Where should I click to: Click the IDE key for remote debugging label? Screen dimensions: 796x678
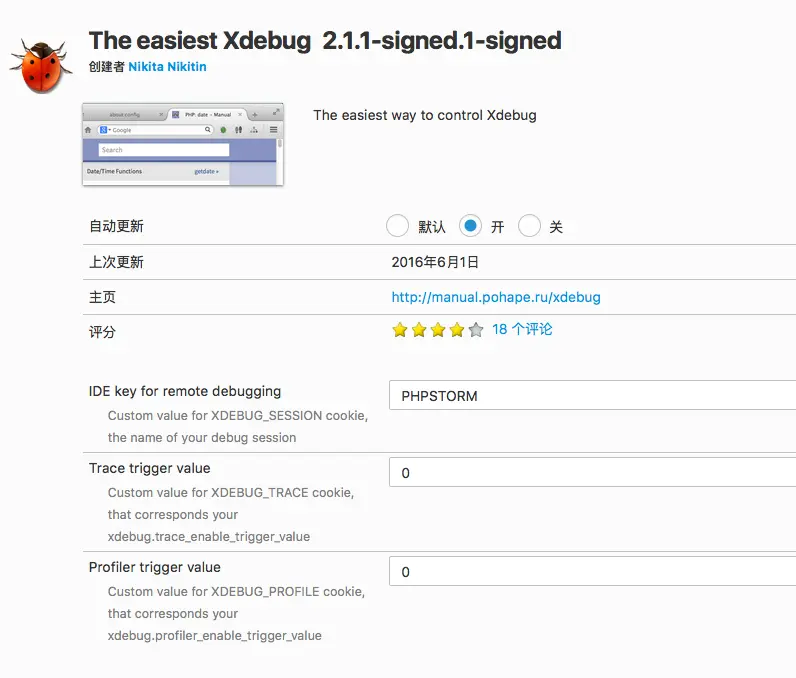[185, 391]
